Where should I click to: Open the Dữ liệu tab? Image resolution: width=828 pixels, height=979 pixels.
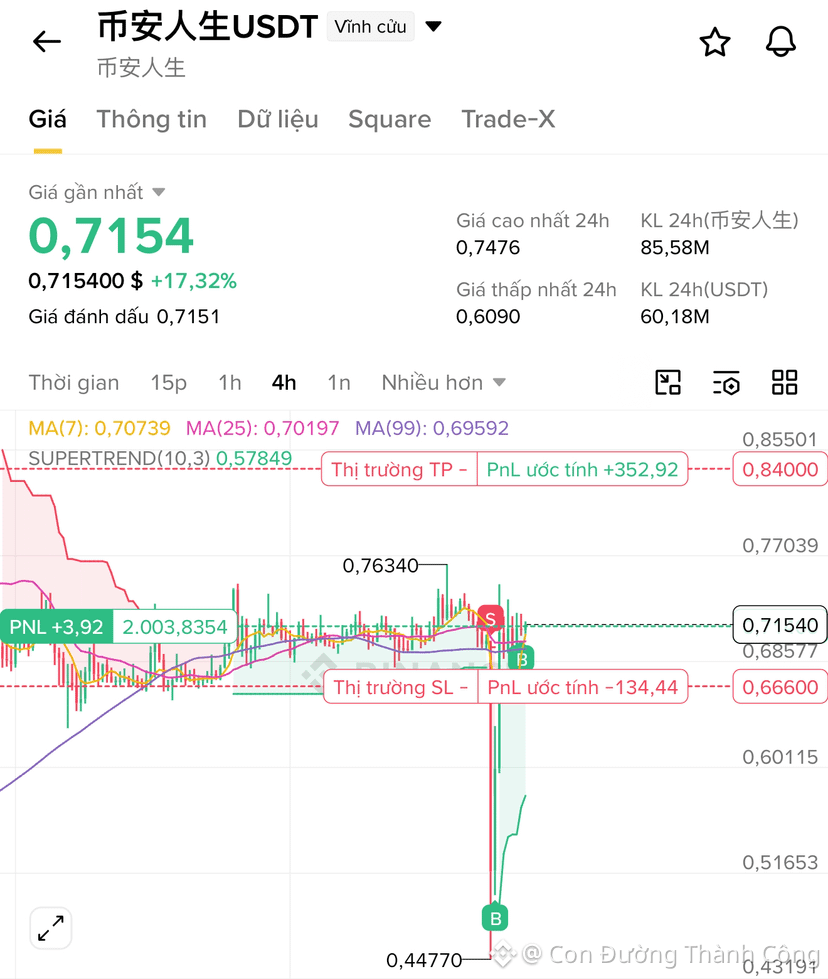click(x=278, y=119)
